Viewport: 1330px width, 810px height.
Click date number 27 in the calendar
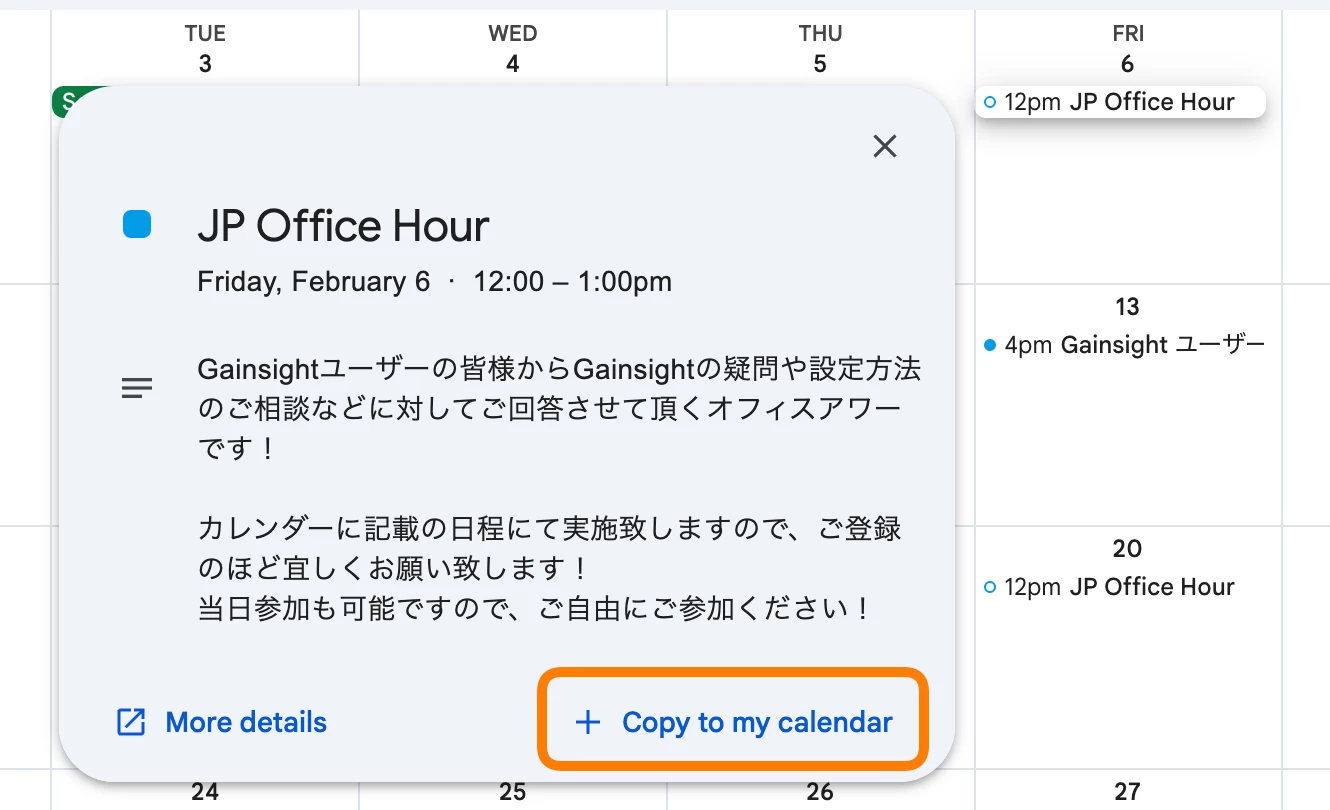click(x=1127, y=792)
